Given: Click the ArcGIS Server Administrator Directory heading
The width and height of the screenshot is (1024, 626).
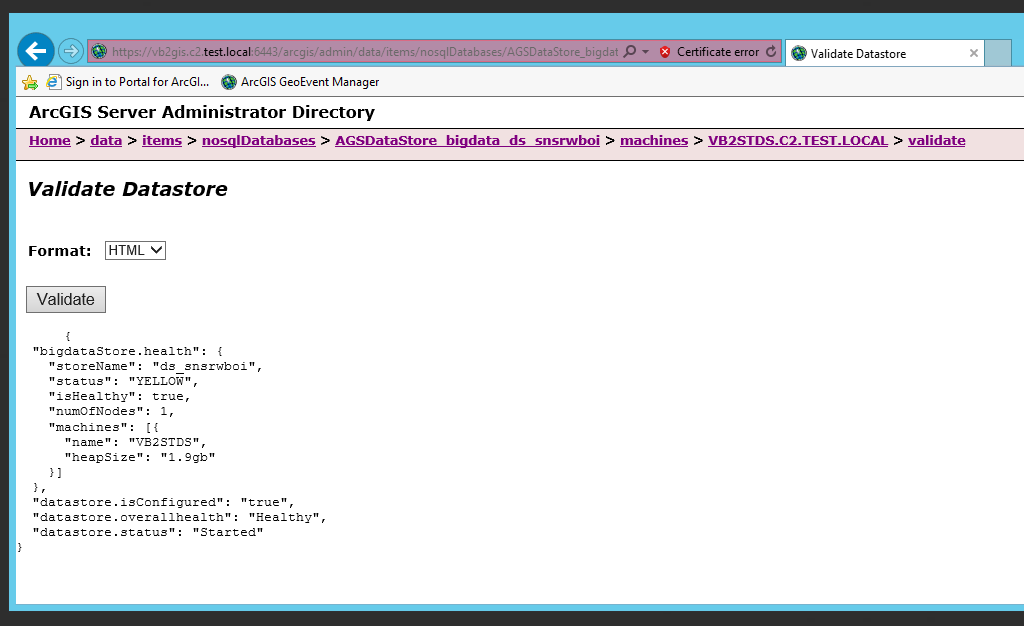Looking at the screenshot, I should click(202, 112).
